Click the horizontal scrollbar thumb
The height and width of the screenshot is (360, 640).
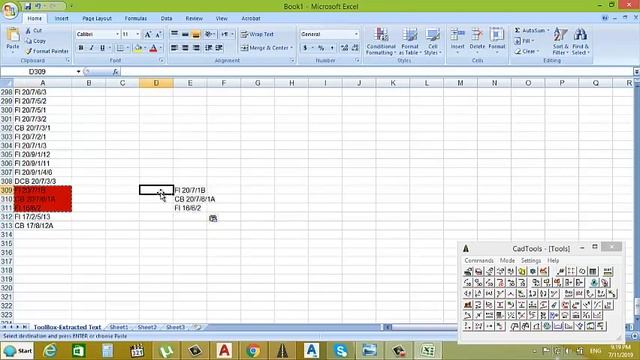pos(424,327)
